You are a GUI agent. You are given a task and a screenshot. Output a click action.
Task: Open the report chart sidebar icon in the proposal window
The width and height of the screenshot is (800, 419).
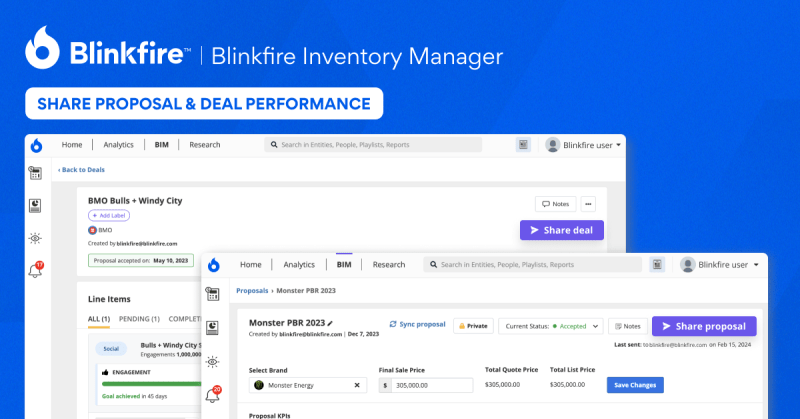pos(213,328)
